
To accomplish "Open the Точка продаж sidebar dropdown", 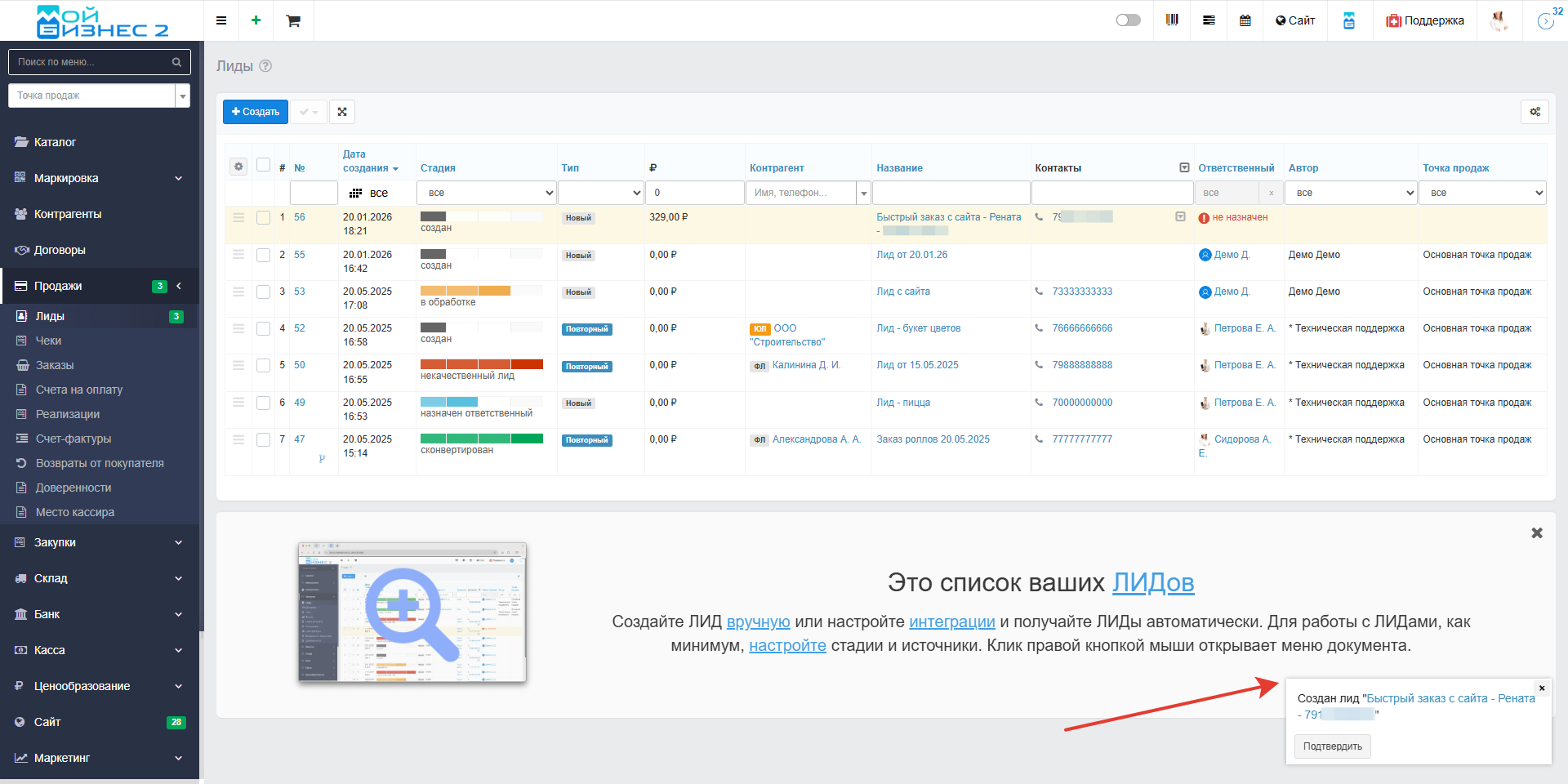I will [x=99, y=96].
